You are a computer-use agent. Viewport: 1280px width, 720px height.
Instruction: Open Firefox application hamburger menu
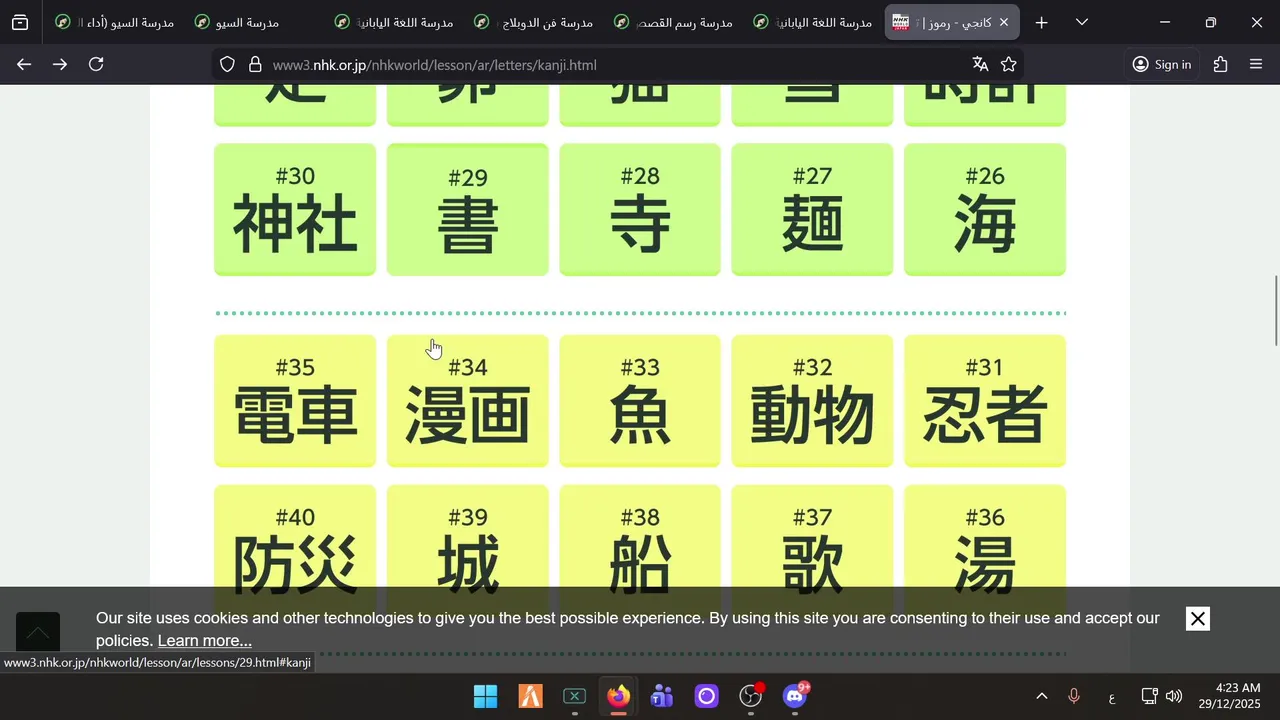click(x=1256, y=64)
